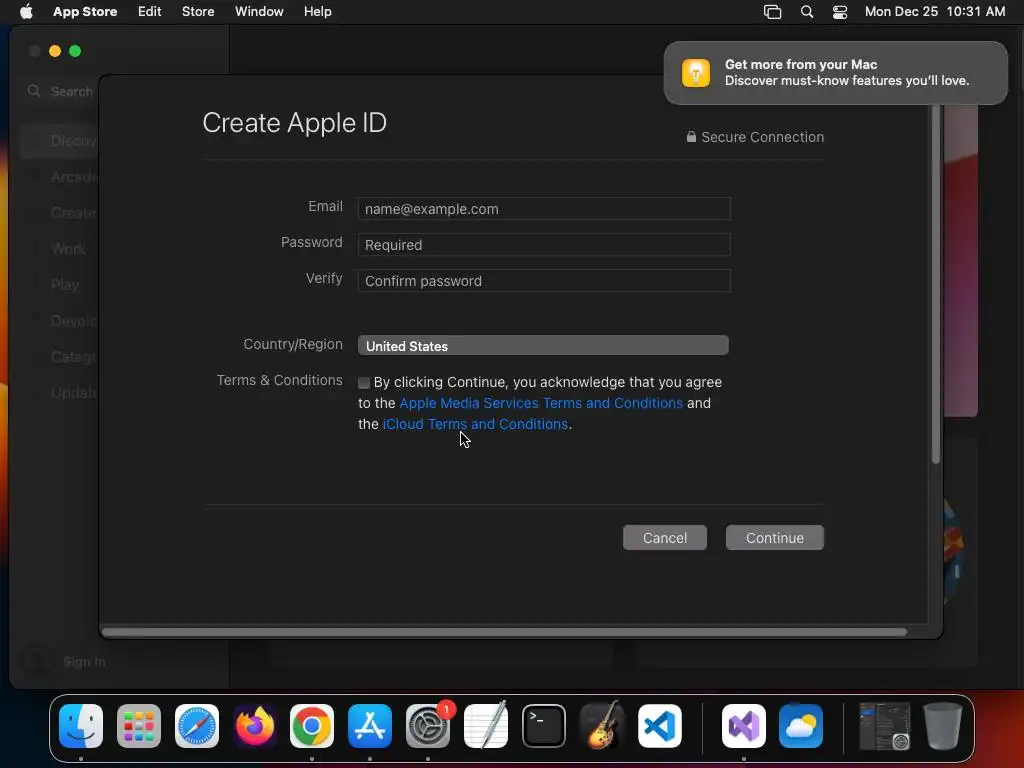Open Visual Studio Code from the Dock
Viewport: 1024px width, 768px height.
(660, 726)
